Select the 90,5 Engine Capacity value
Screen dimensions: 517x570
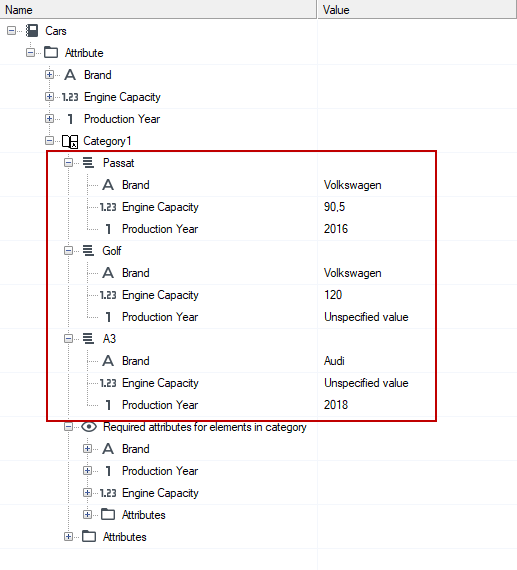(x=334, y=207)
